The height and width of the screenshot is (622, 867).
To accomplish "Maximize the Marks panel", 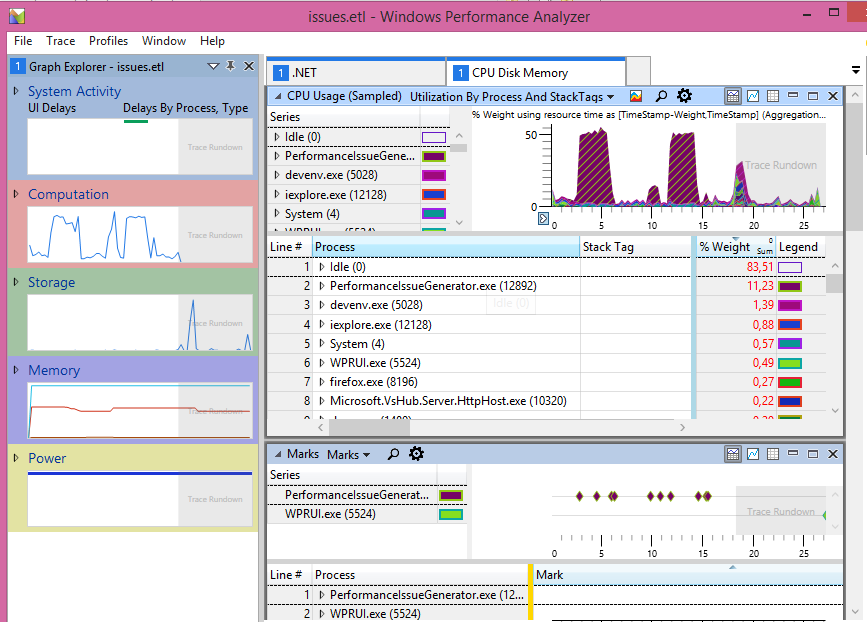I will click(x=813, y=454).
